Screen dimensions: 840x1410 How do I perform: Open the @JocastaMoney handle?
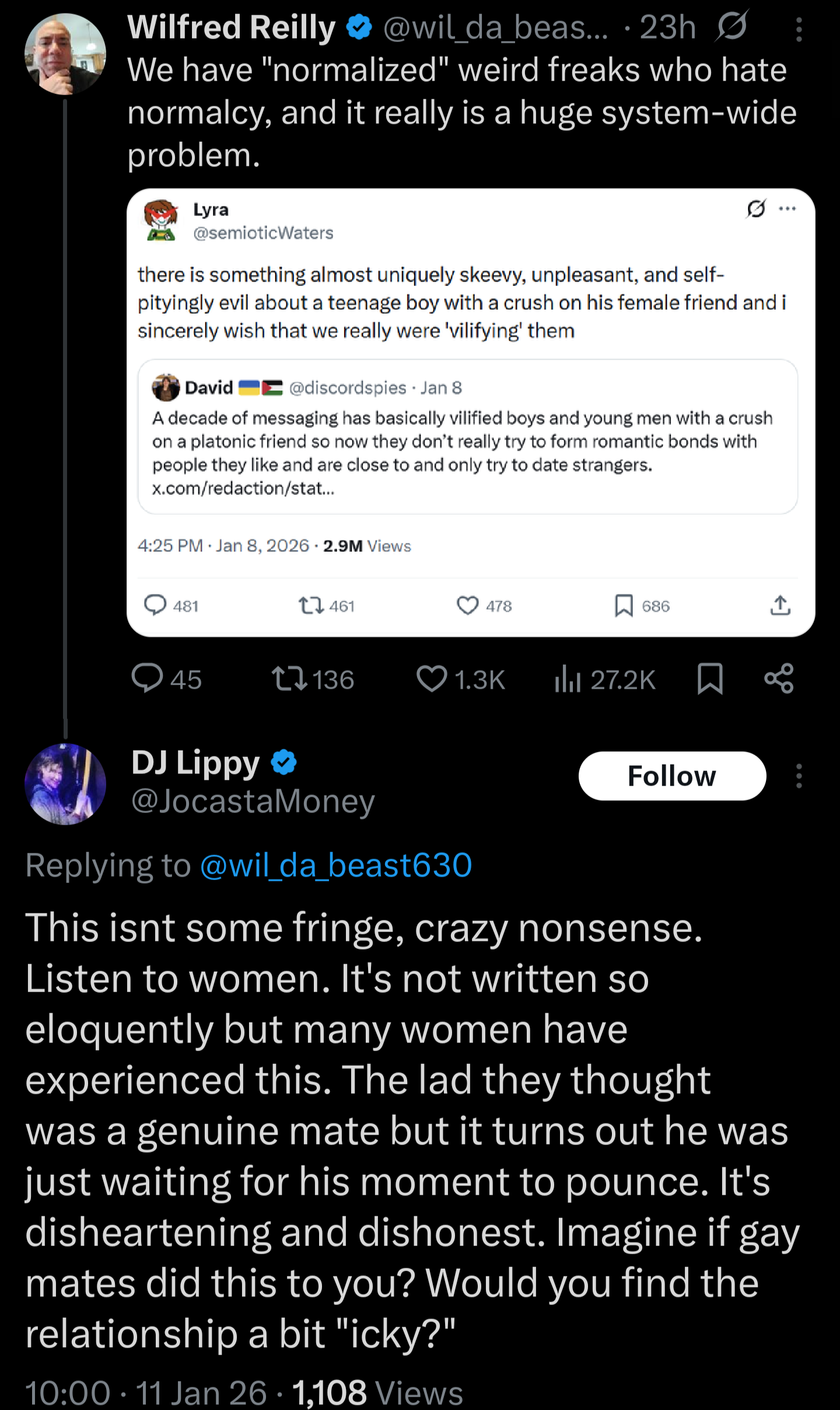[253, 801]
